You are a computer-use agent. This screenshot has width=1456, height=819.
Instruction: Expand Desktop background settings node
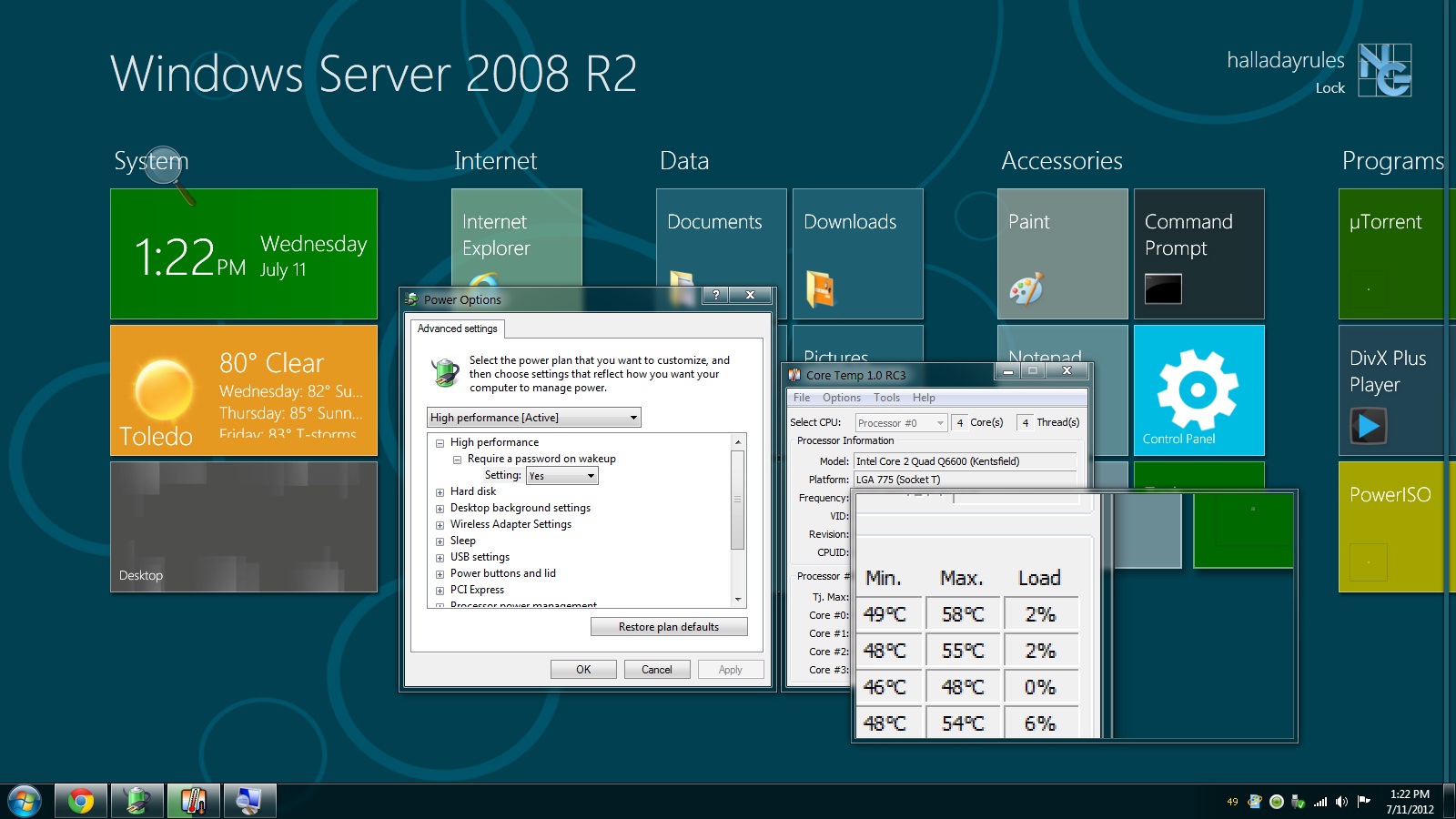click(x=440, y=509)
